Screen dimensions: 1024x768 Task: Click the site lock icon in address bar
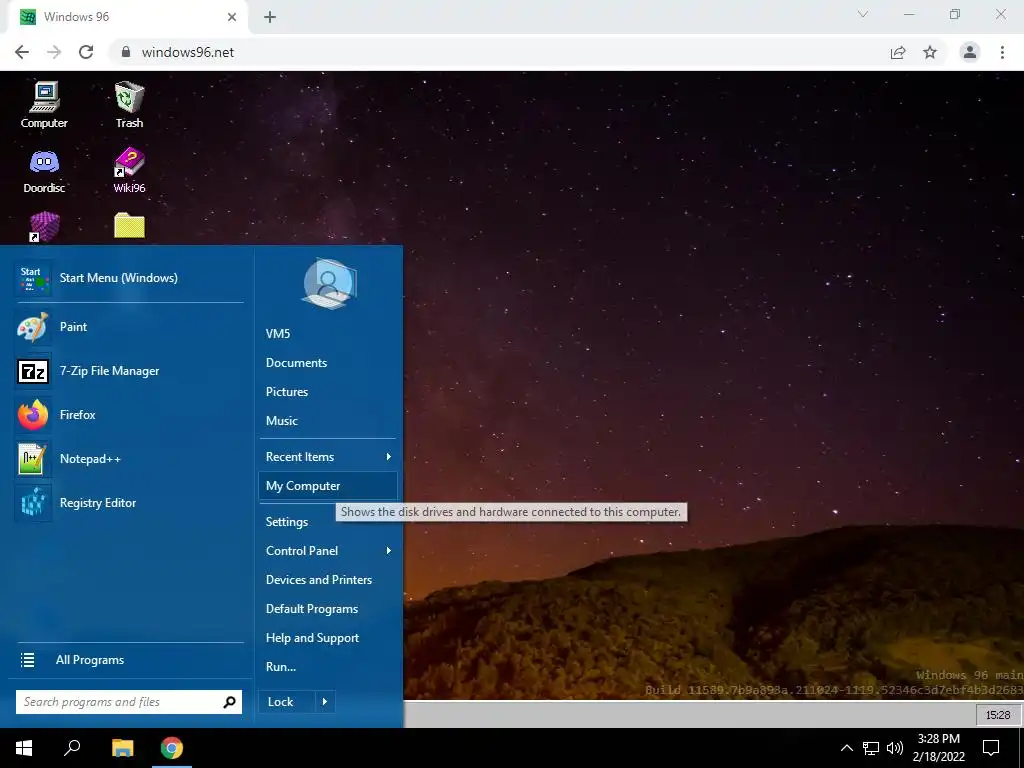pos(126,52)
